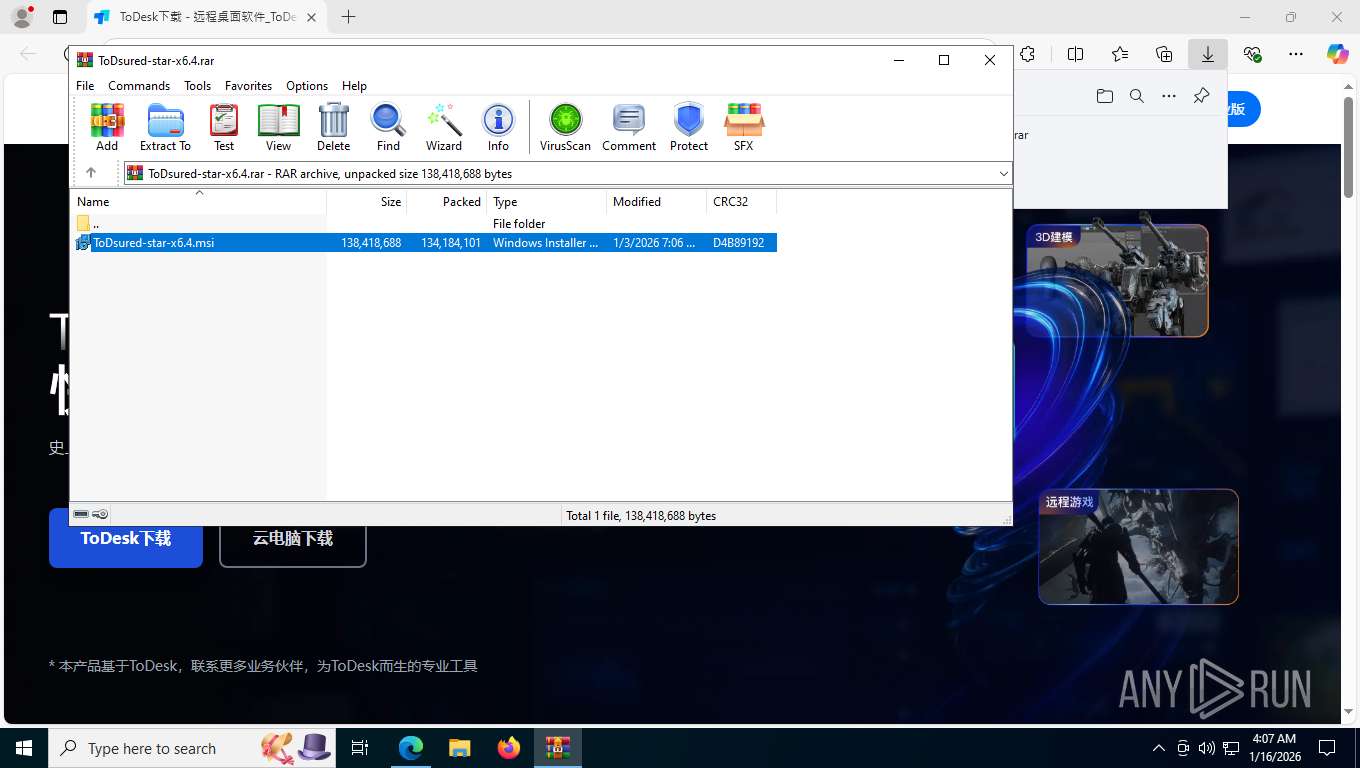Open the Find magnifier tool

[388, 127]
